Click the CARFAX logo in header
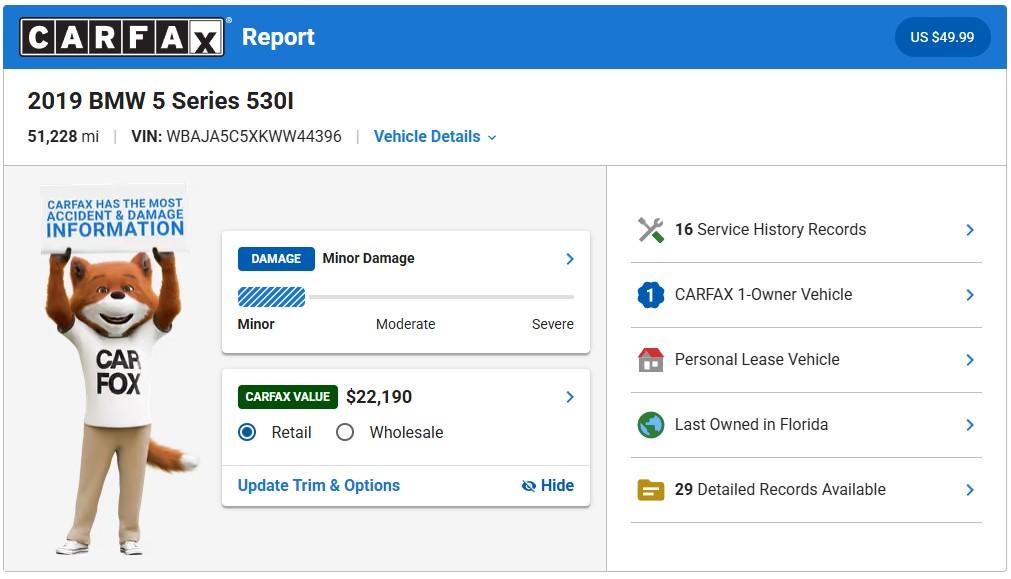 pos(122,37)
